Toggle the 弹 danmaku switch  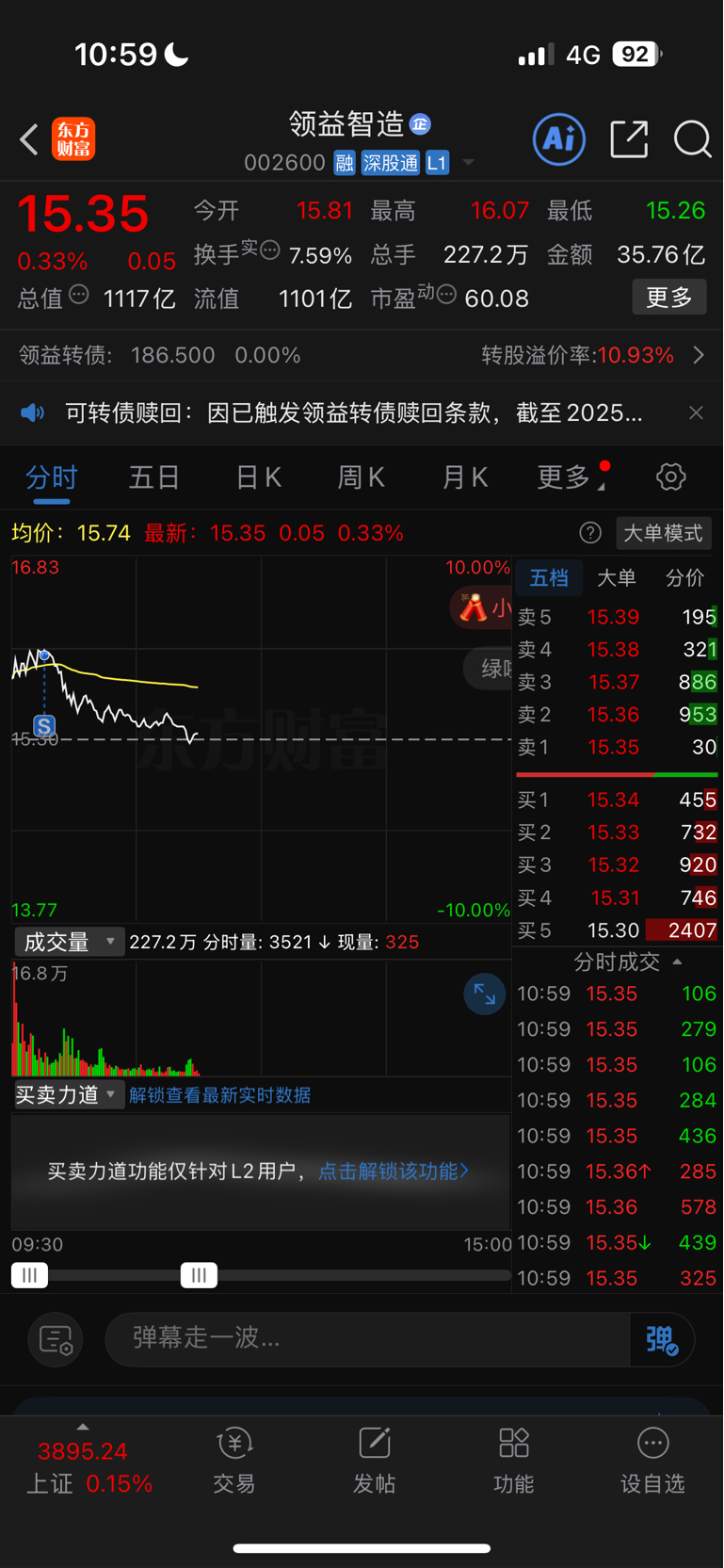(662, 1339)
